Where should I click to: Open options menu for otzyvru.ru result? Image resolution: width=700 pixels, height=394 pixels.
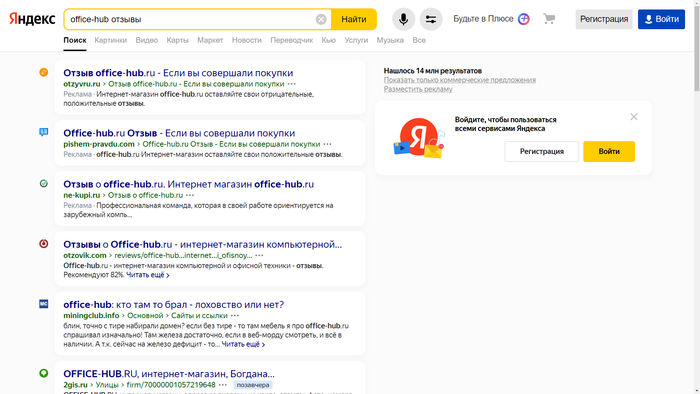coord(292,84)
